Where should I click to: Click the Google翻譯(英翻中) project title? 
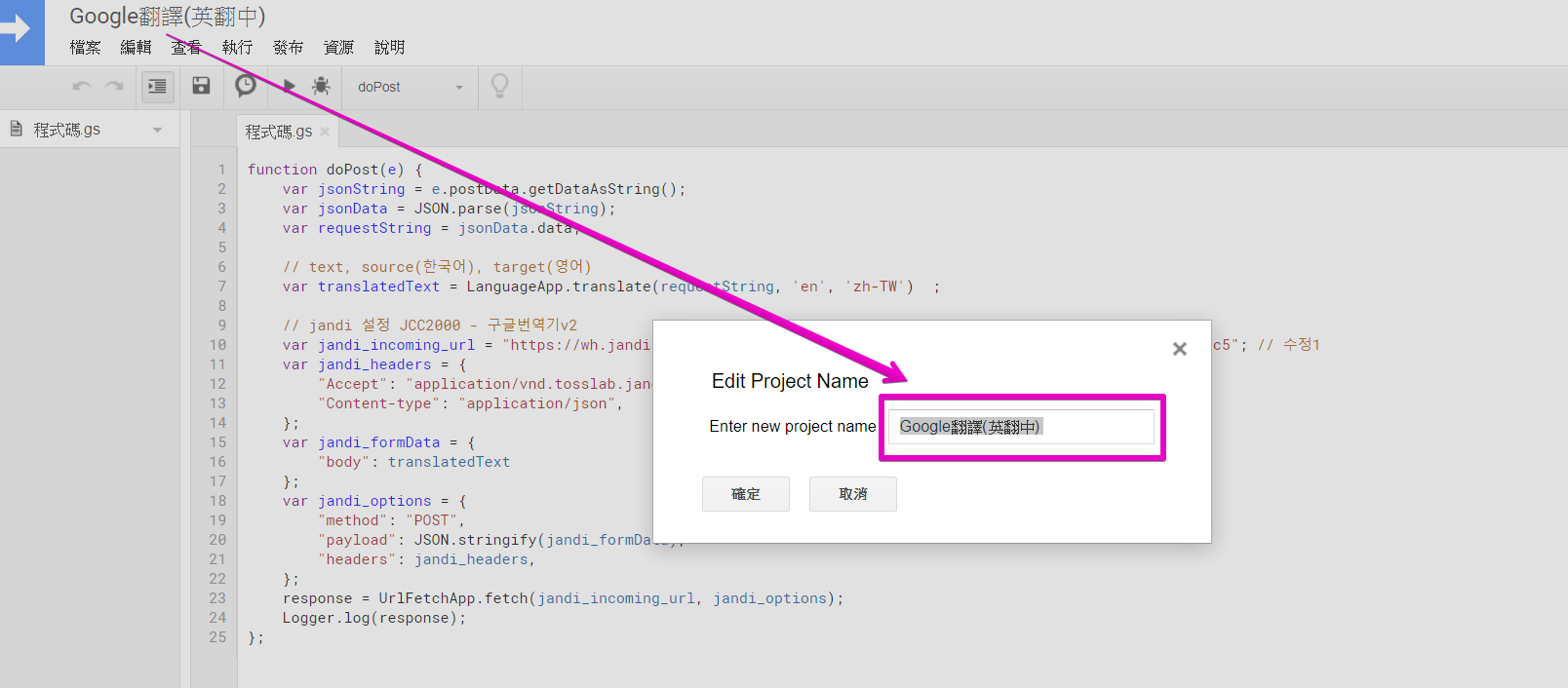click(168, 17)
